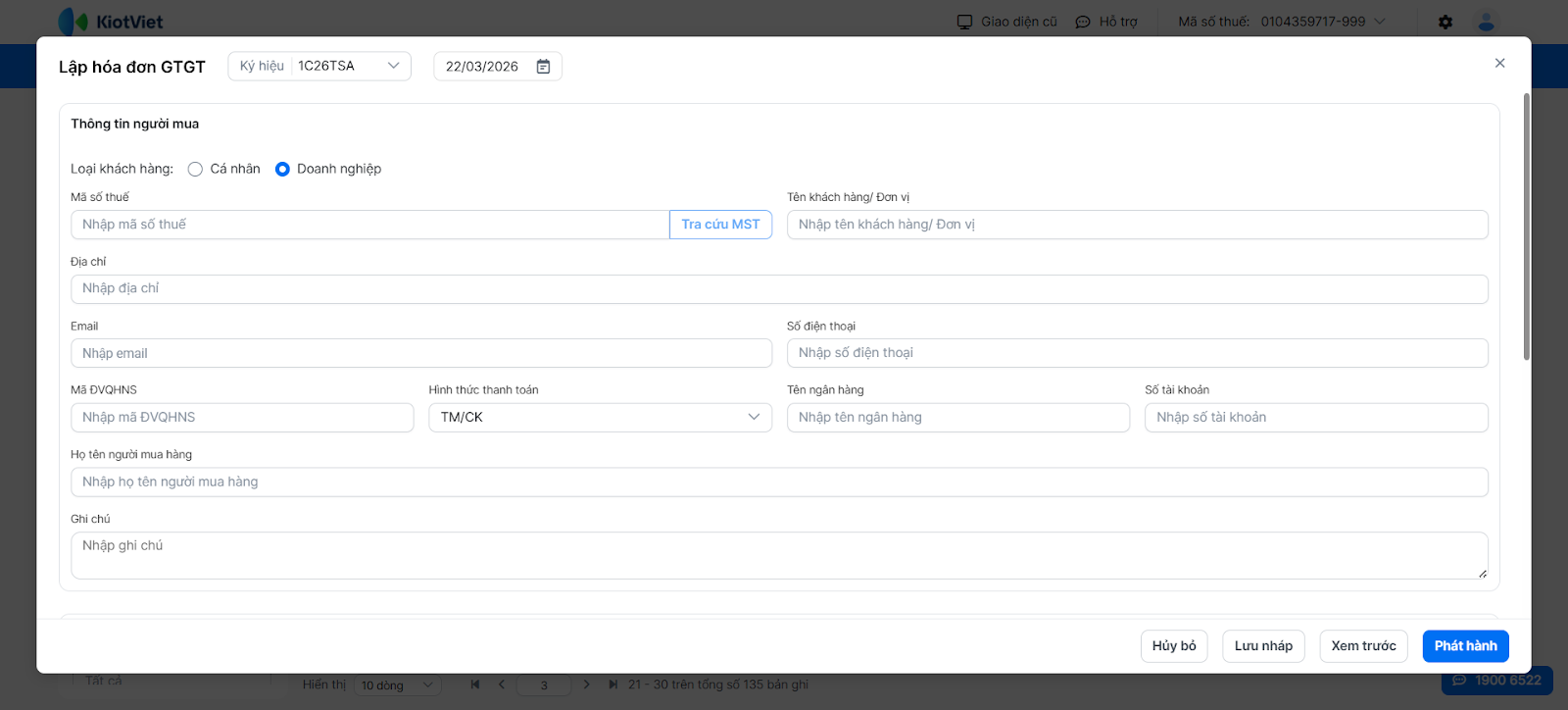Select the Doanh nghiệp customer type

(x=282, y=169)
